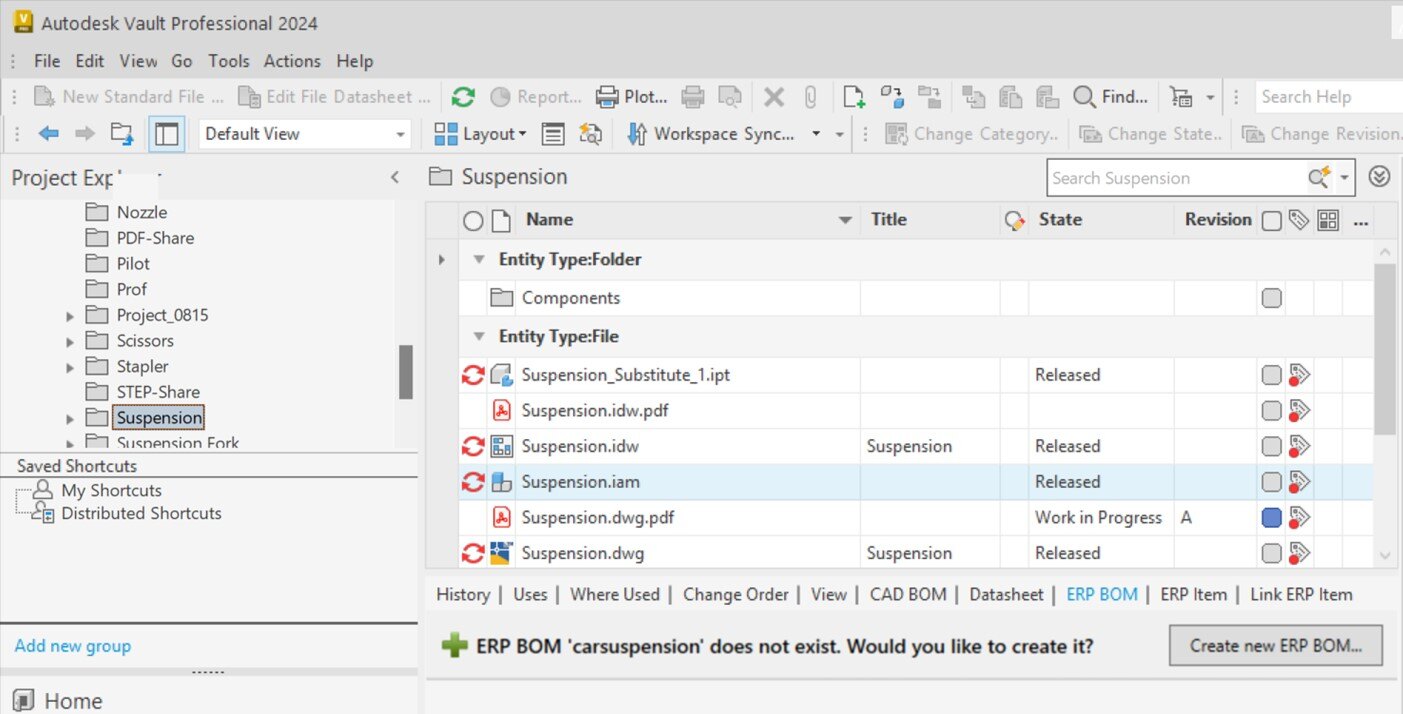Image resolution: width=1403 pixels, height=714 pixels.
Task: Open the Tools menu
Action: [228, 61]
